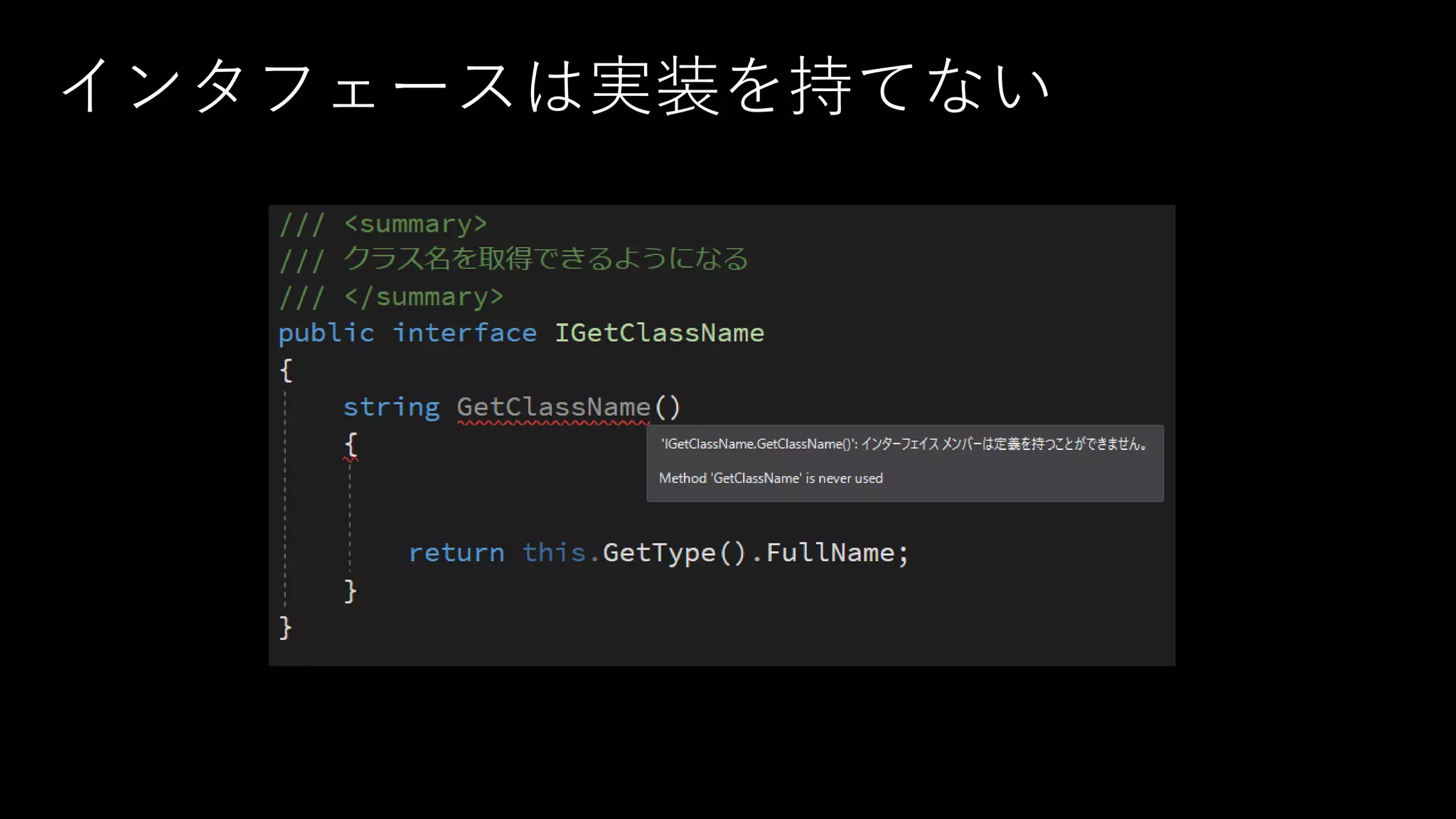
Task: Click the interface's final closing brace
Action: point(285,627)
